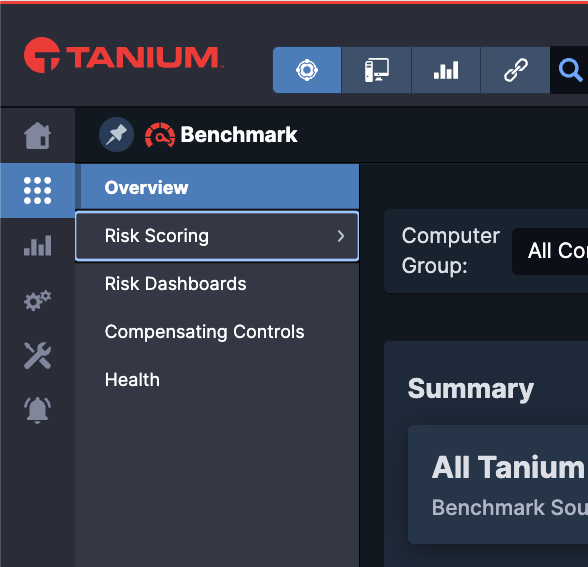Screen dimensions: 588x567
Task: Open the bar chart icon in top bar
Action: click(x=446, y=70)
